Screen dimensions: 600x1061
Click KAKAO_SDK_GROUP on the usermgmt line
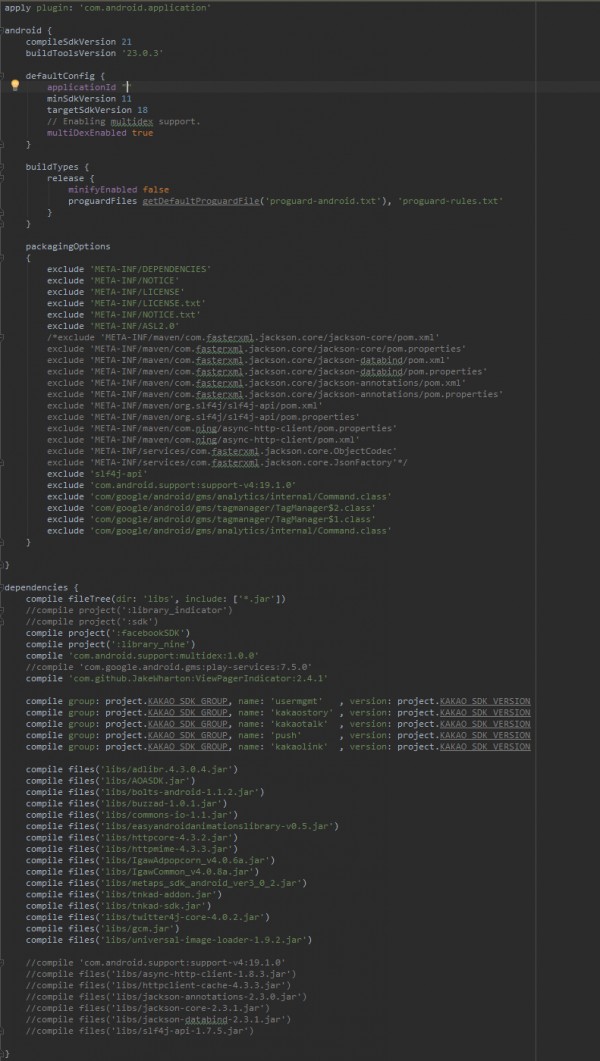[x=187, y=701]
